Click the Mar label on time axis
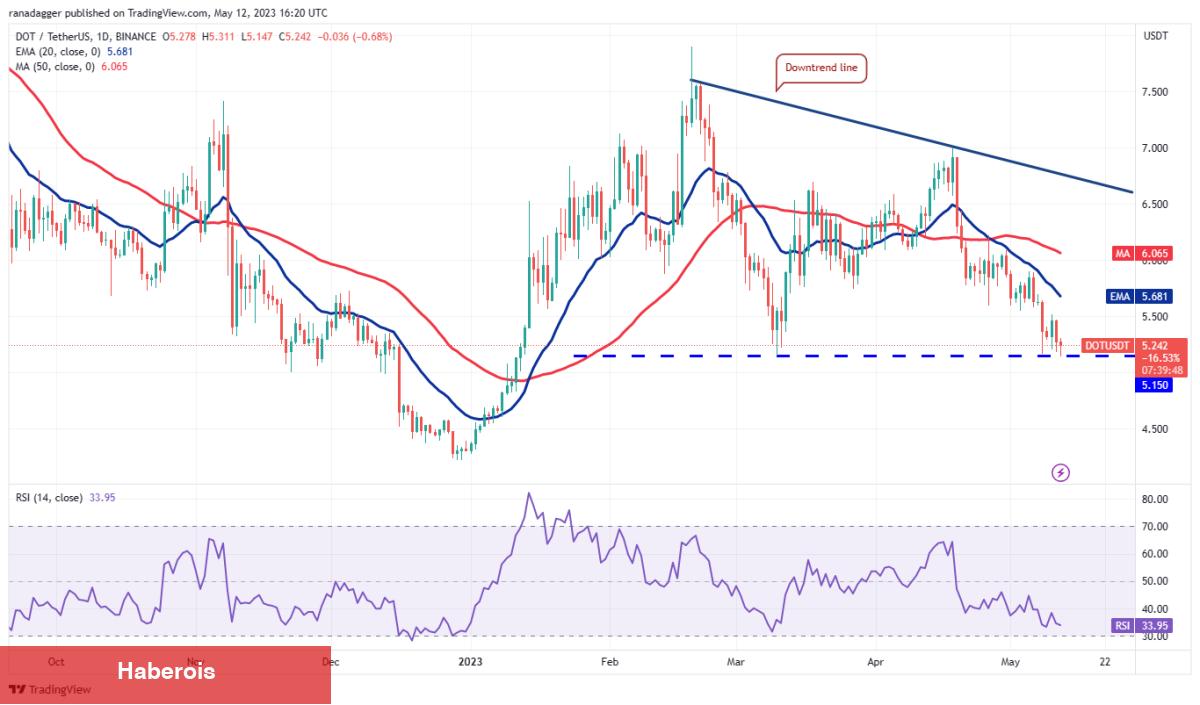 click(737, 662)
